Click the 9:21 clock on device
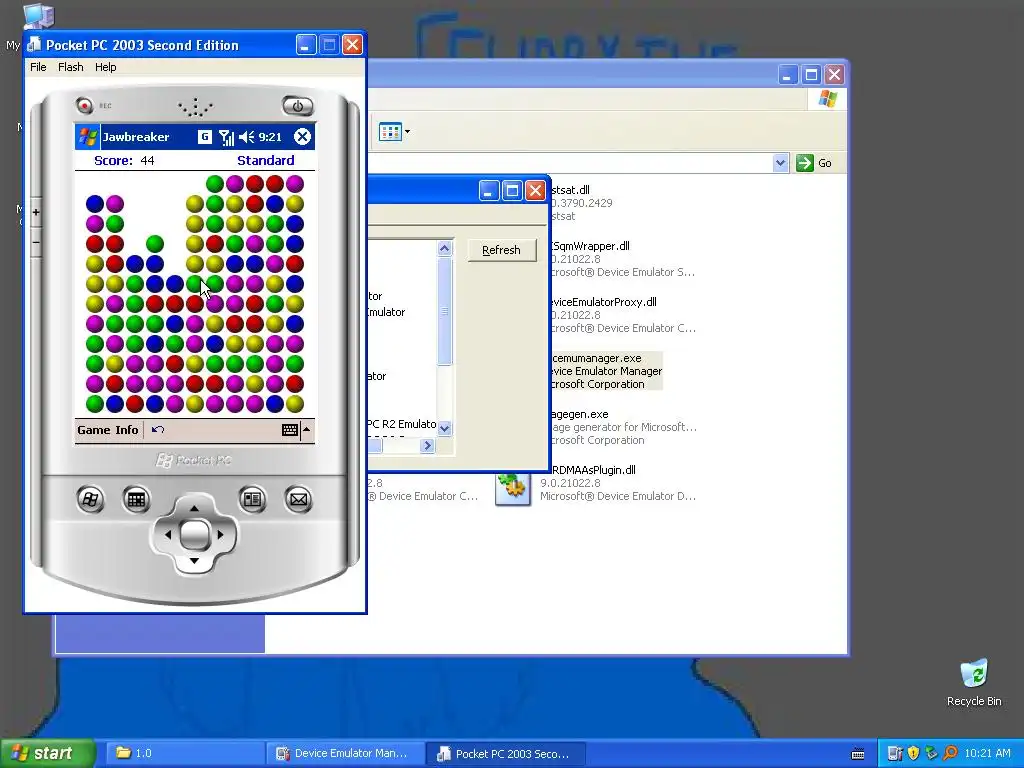The height and width of the screenshot is (768, 1024). (270, 136)
